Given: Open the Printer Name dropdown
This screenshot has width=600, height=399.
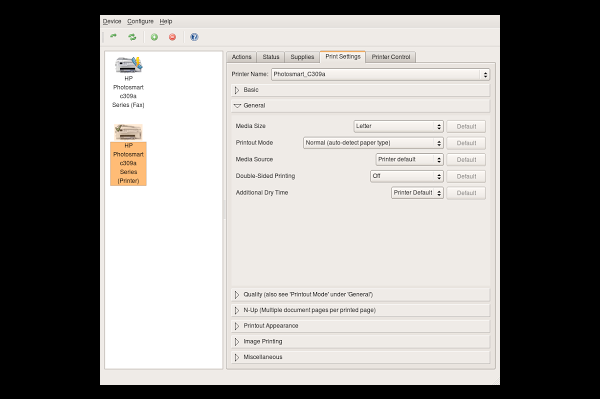Looking at the screenshot, I should pos(380,74).
